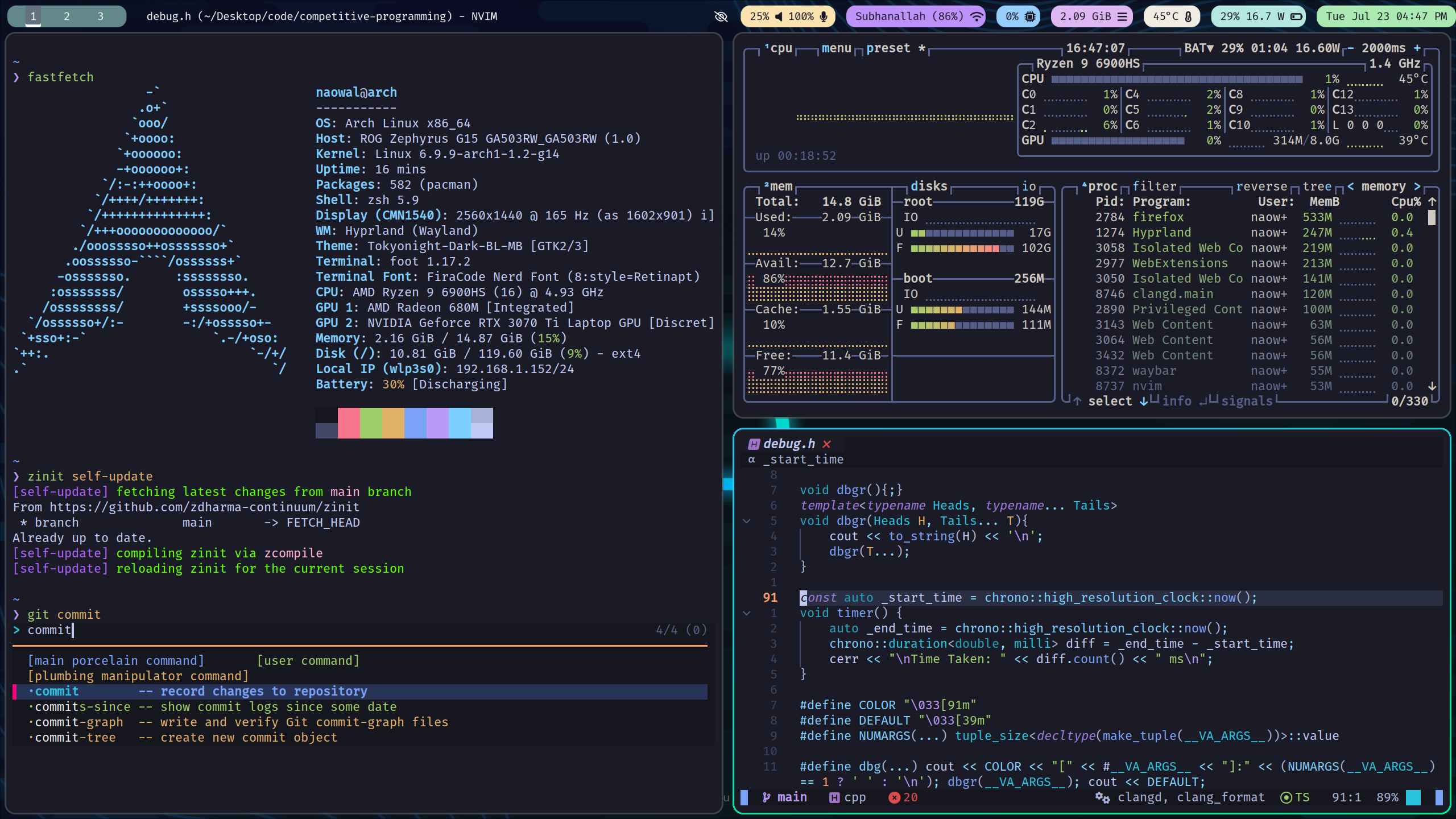
Task: Cycle the btop preset option
Action: point(896,48)
